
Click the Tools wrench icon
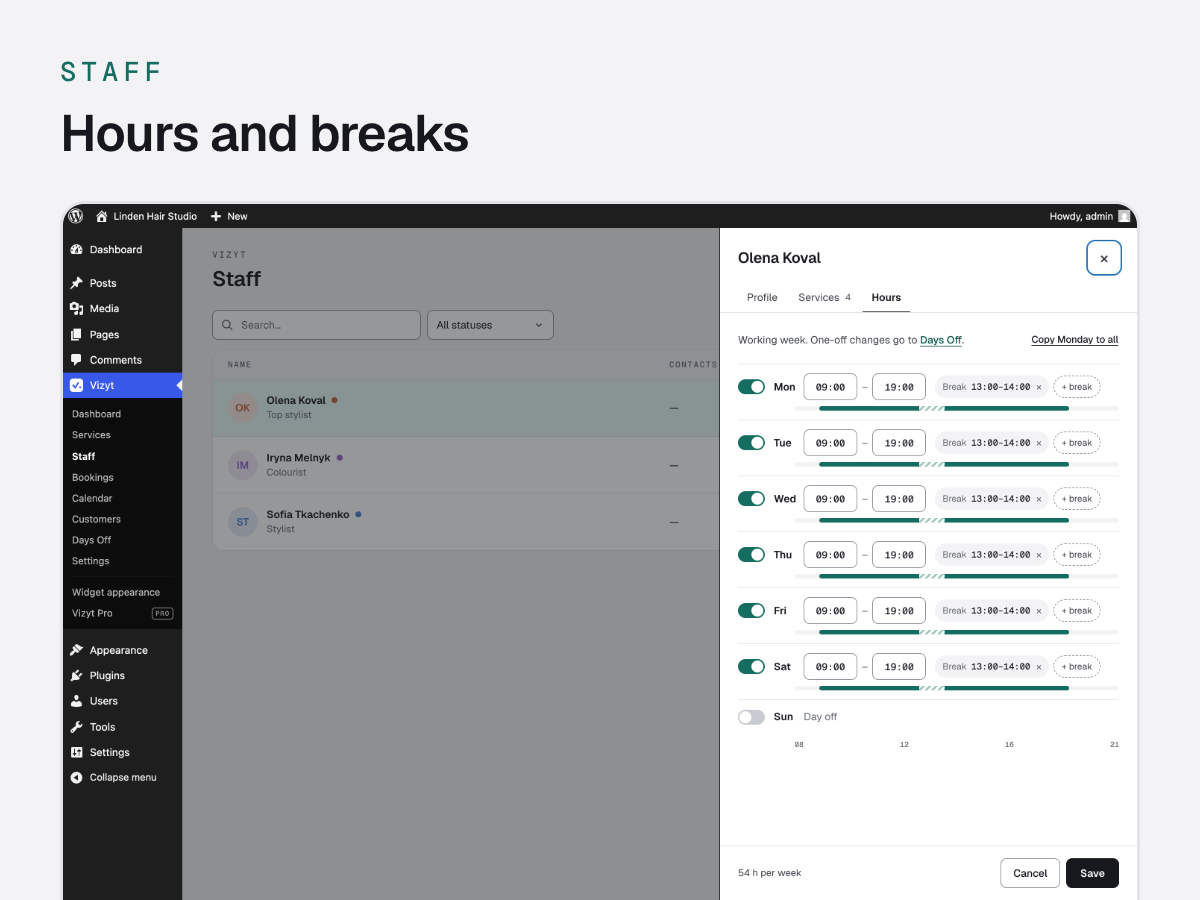[x=77, y=727]
